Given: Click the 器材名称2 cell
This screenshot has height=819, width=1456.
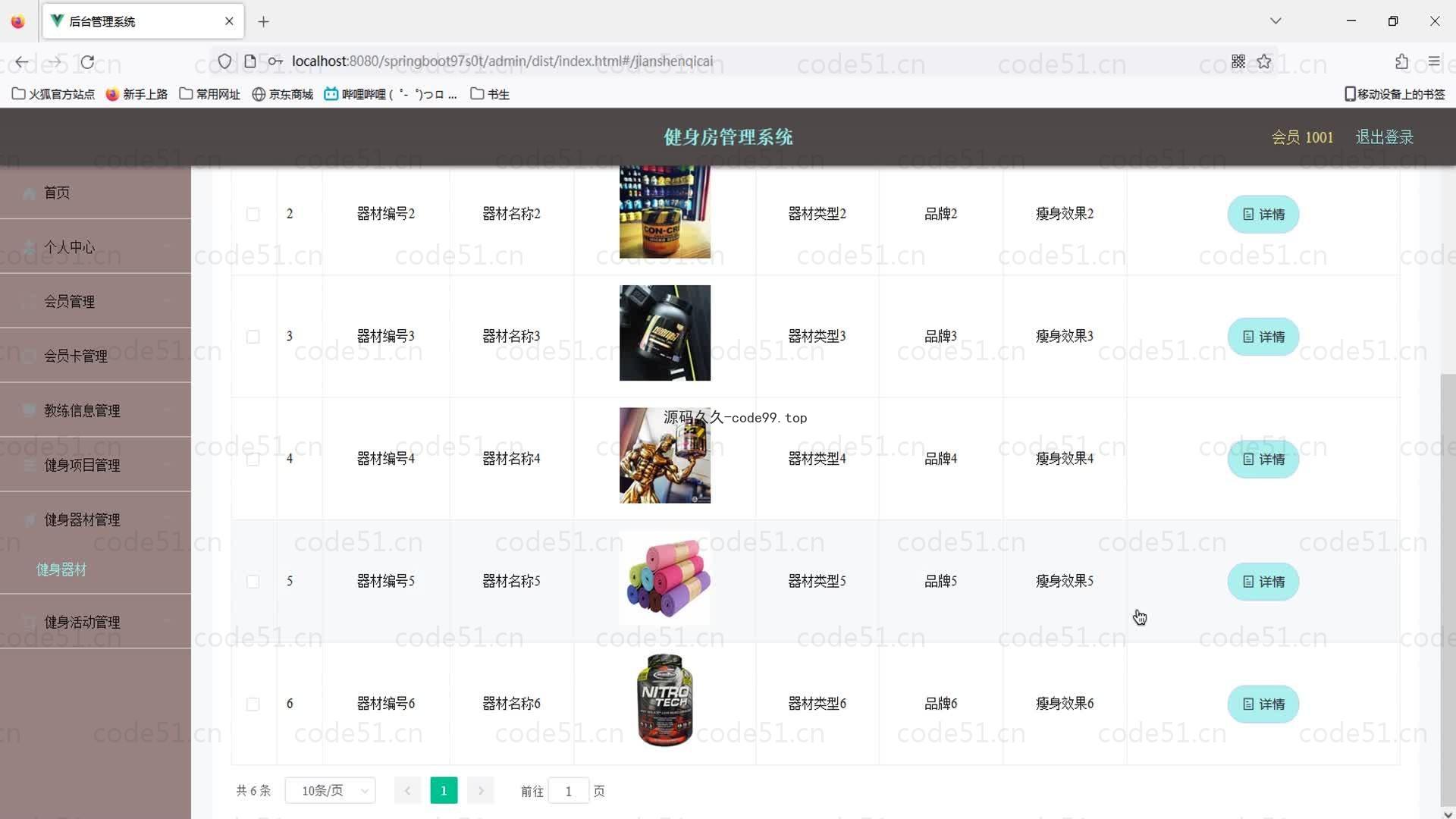Looking at the screenshot, I should tap(512, 214).
